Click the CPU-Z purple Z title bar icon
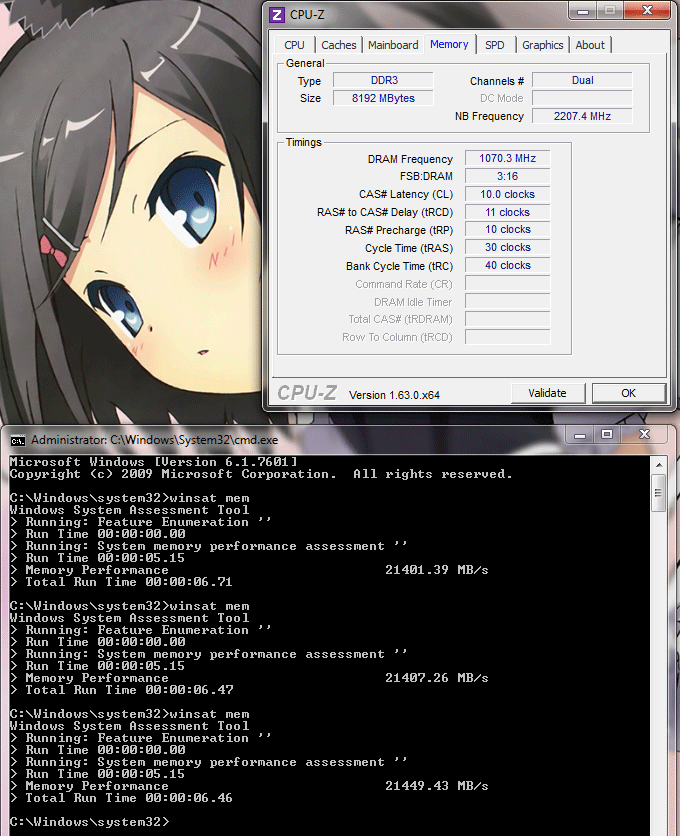This screenshot has width=680, height=836. click(276, 14)
